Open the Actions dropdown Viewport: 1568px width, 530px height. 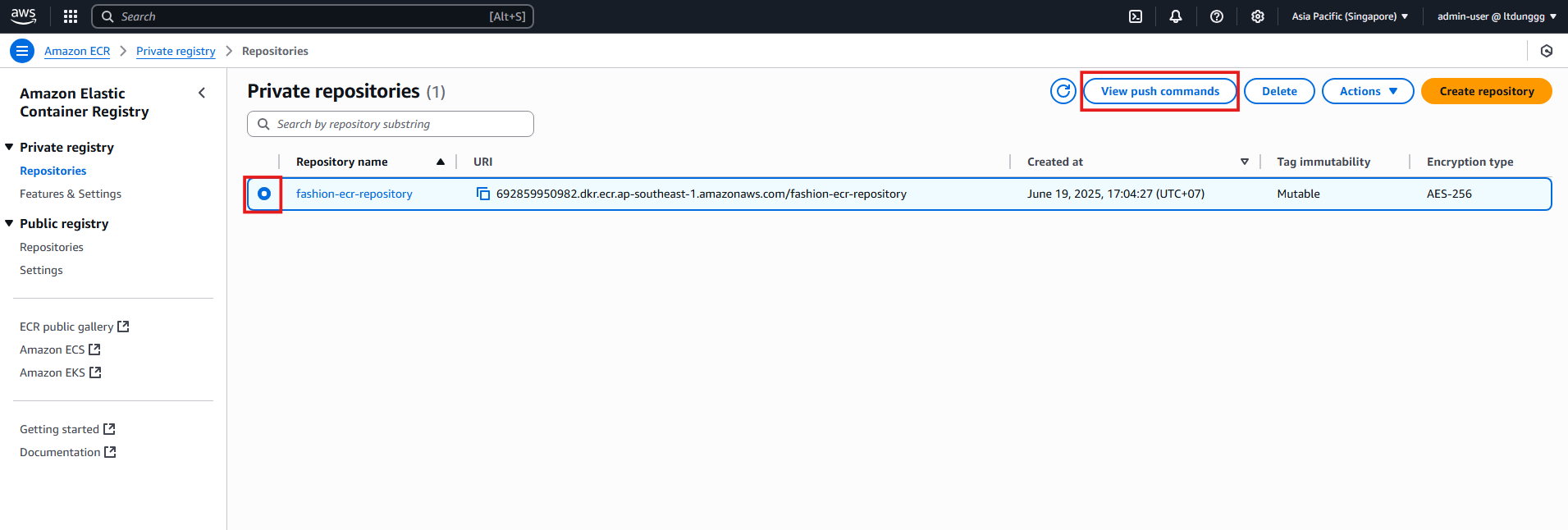point(1368,91)
